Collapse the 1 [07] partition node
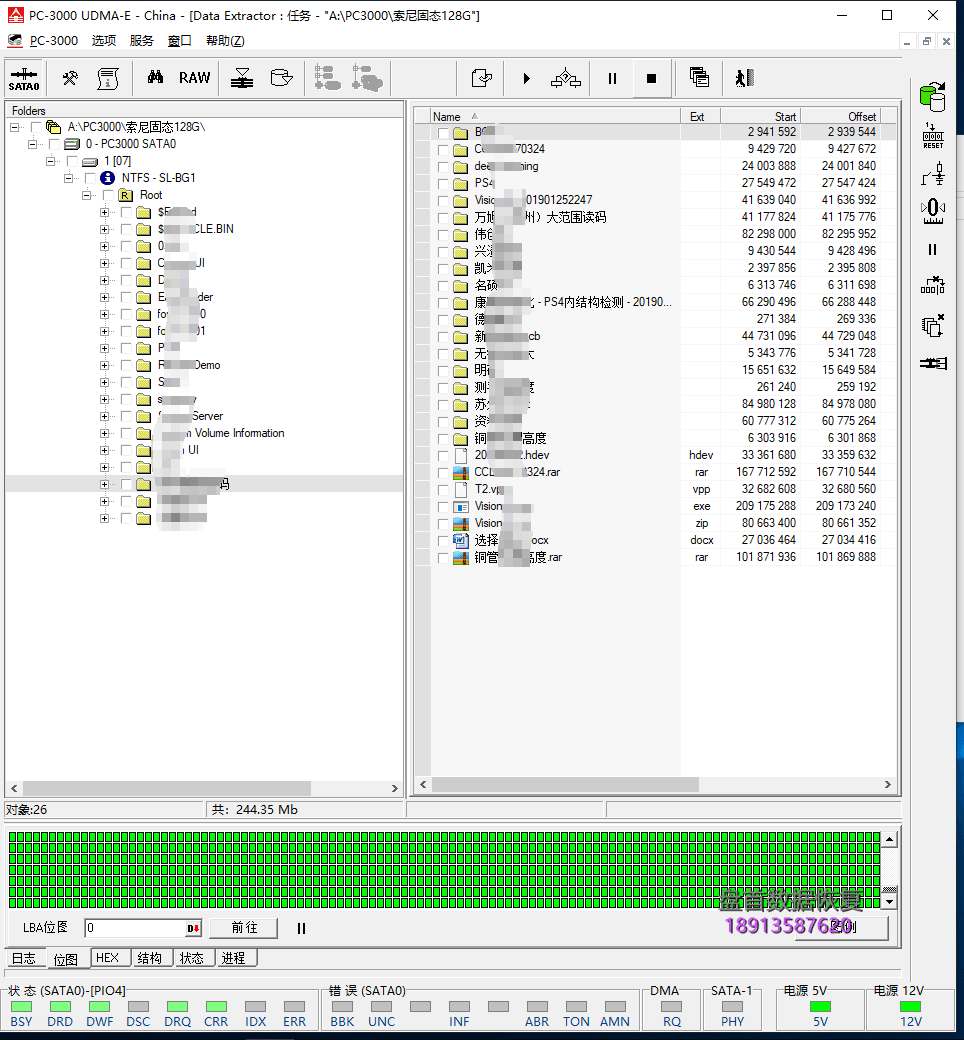964x1040 pixels. click(50, 161)
